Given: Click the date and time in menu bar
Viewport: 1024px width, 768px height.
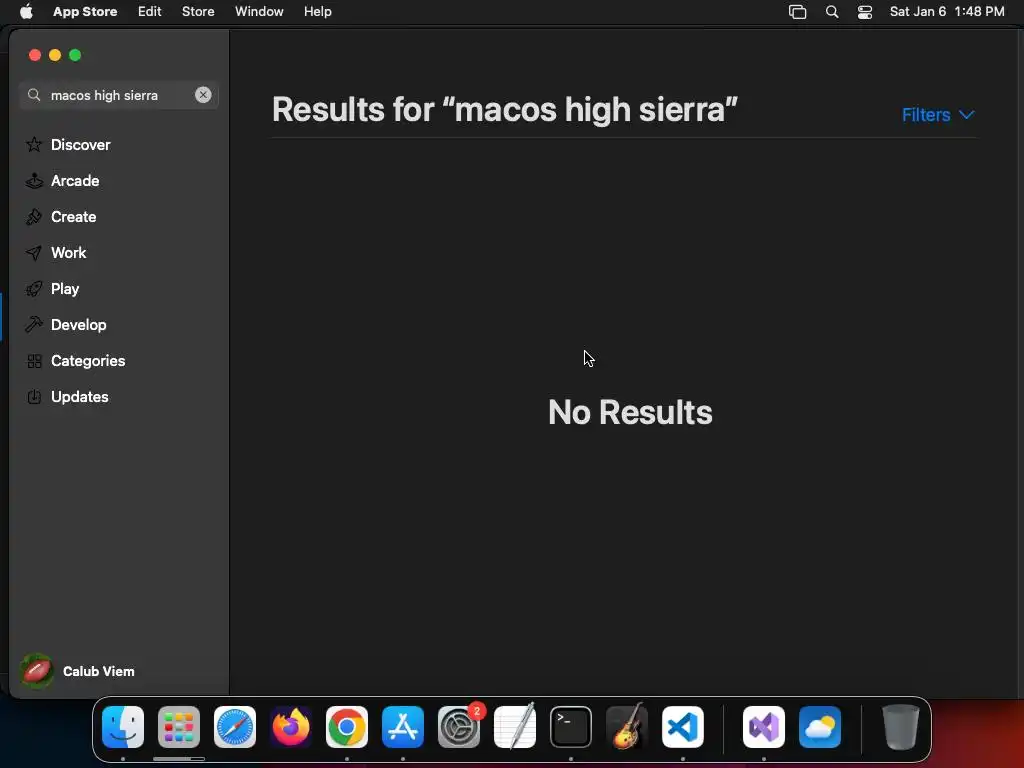Looking at the screenshot, I should pyautogui.click(x=947, y=12).
